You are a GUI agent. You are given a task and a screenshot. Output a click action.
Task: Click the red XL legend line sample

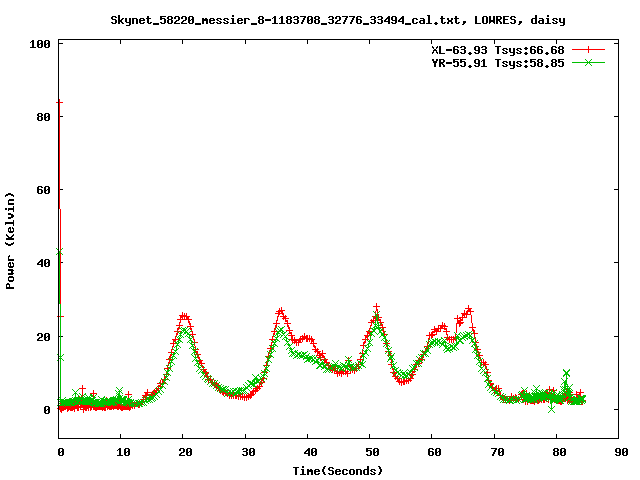click(588, 50)
